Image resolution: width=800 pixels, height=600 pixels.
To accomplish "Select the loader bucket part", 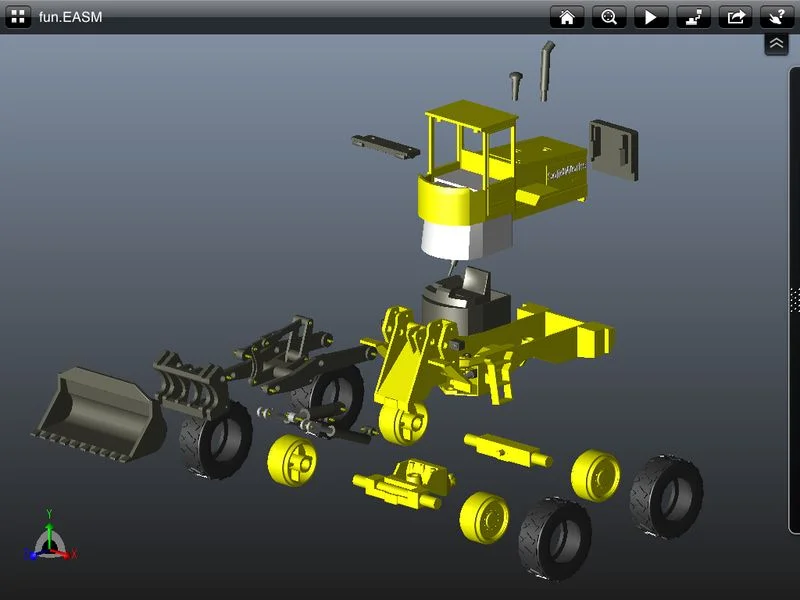I will point(95,415).
